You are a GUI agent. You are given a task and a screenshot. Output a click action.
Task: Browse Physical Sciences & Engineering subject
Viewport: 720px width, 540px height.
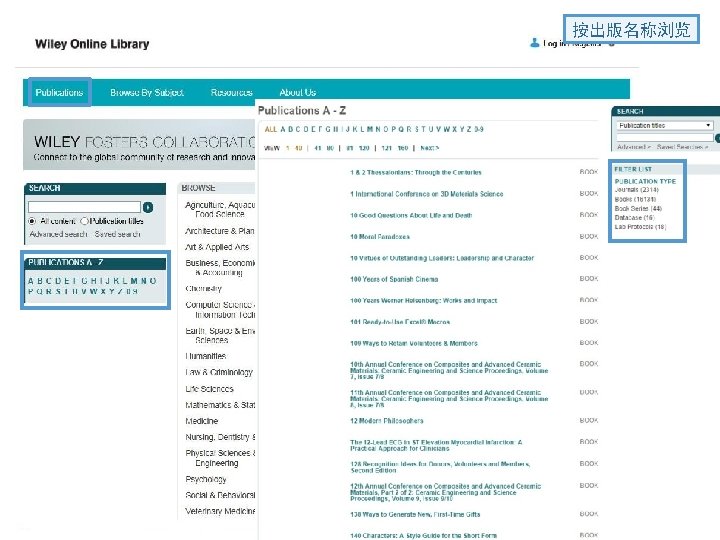point(220,458)
